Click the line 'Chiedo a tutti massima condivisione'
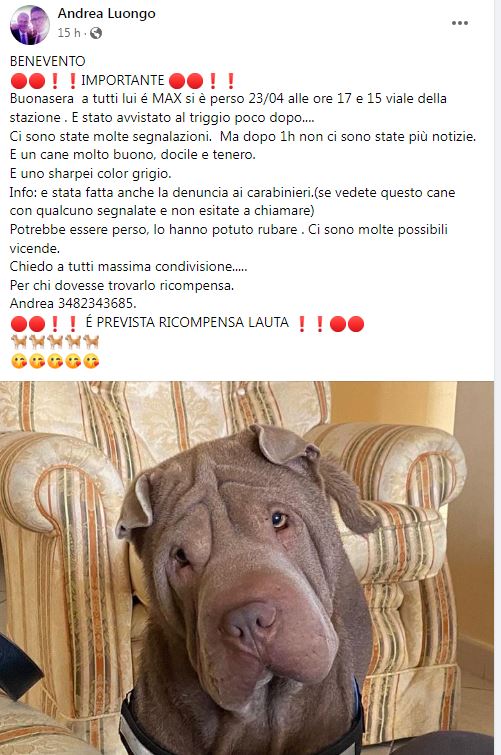This screenshot has height=755, width=501. point(121,267)
